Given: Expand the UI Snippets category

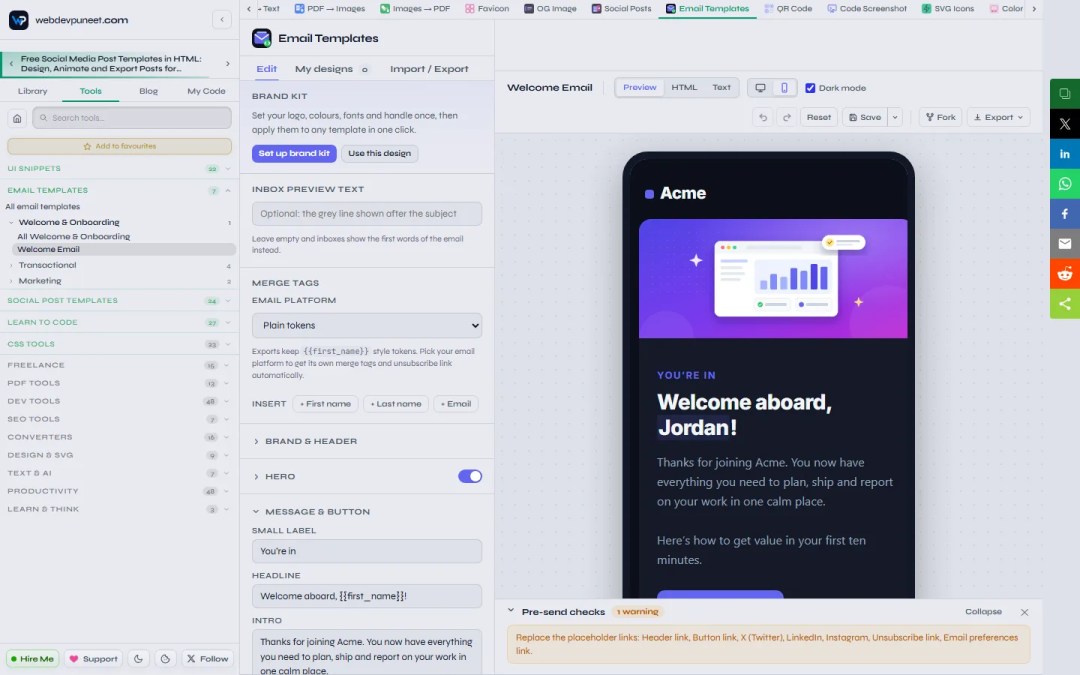Looking at the screenshot, I should tap(117, 168).
